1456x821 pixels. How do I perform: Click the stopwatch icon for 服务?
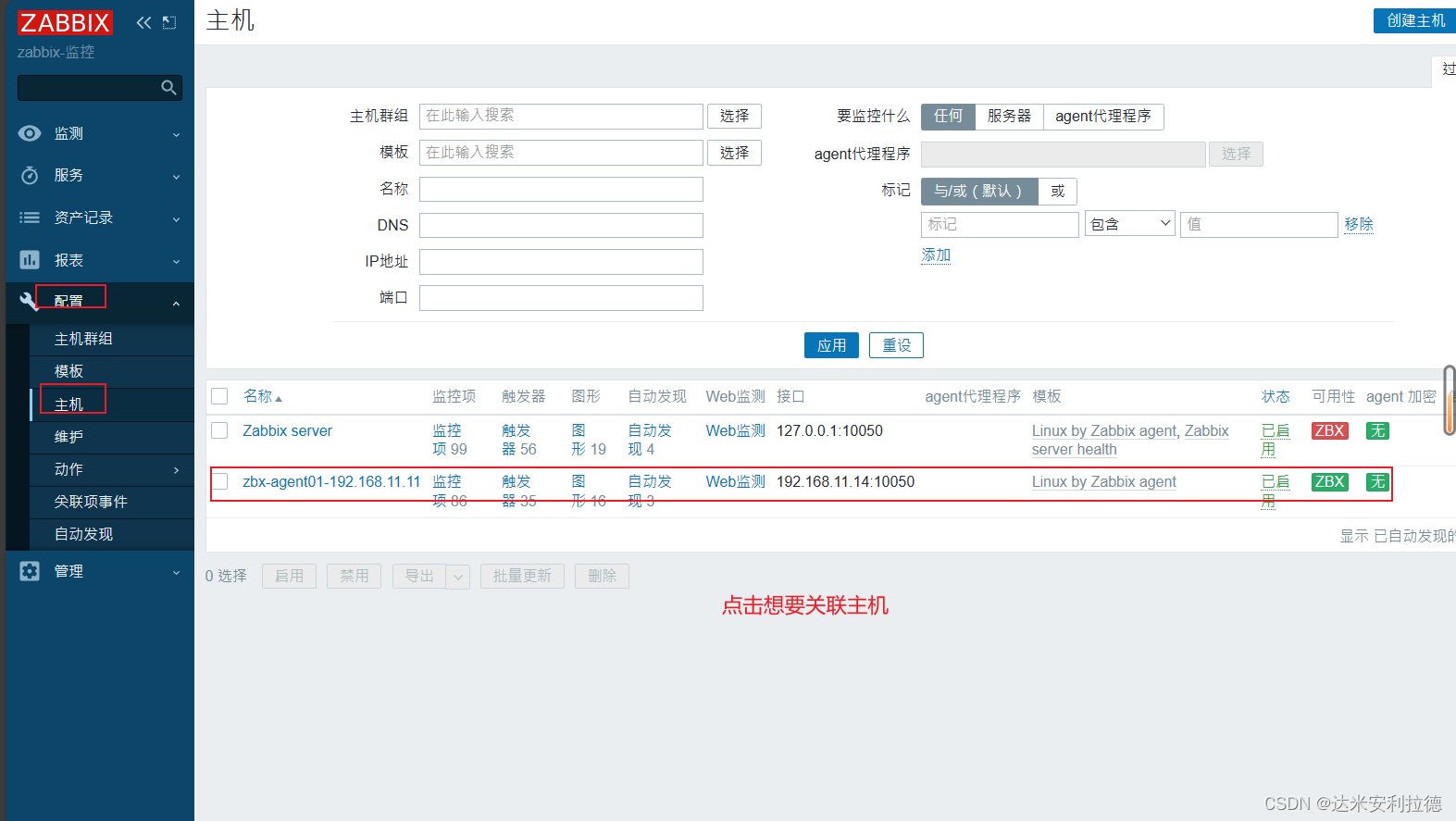[30, 175]
